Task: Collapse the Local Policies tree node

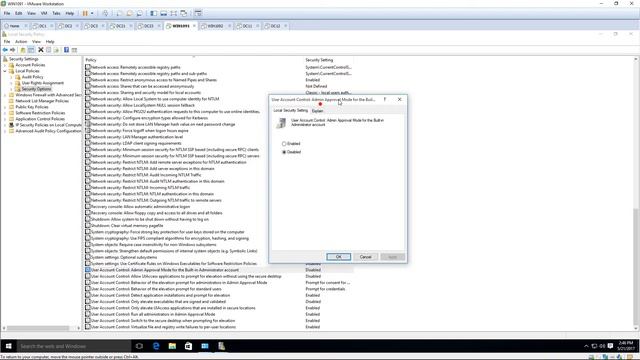Action: pos(5,71)
